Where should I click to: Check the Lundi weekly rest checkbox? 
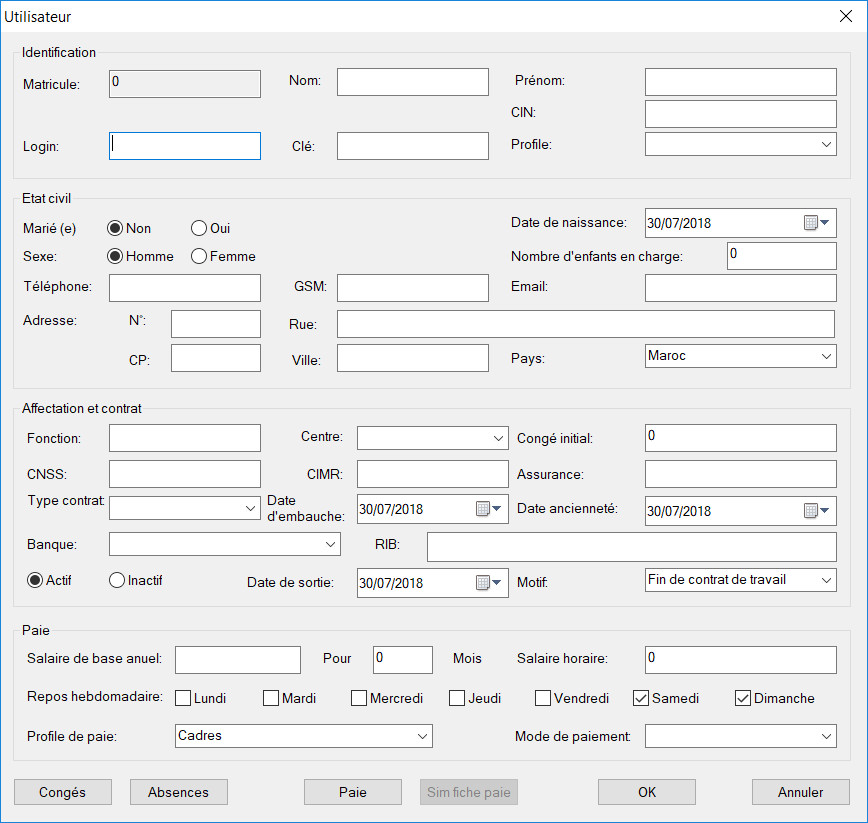(x=184, y=698)
